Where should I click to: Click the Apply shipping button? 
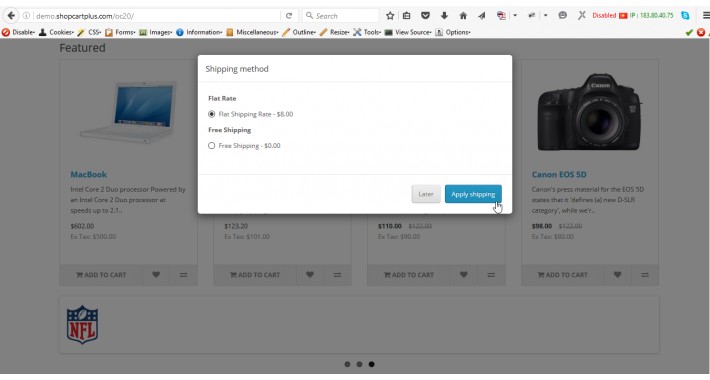[x=473, y=194]
